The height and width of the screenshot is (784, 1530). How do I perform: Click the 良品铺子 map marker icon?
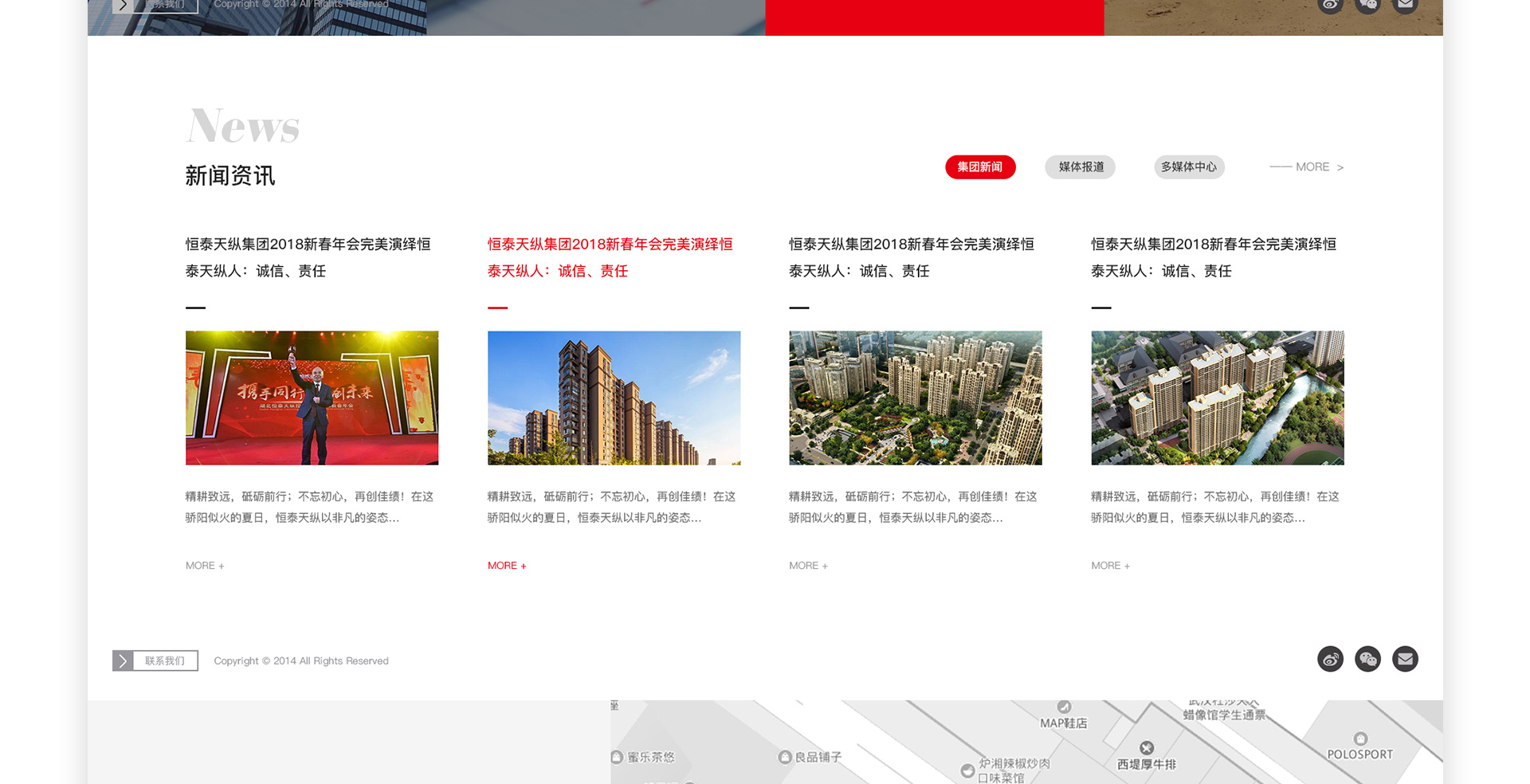point(785,757)
